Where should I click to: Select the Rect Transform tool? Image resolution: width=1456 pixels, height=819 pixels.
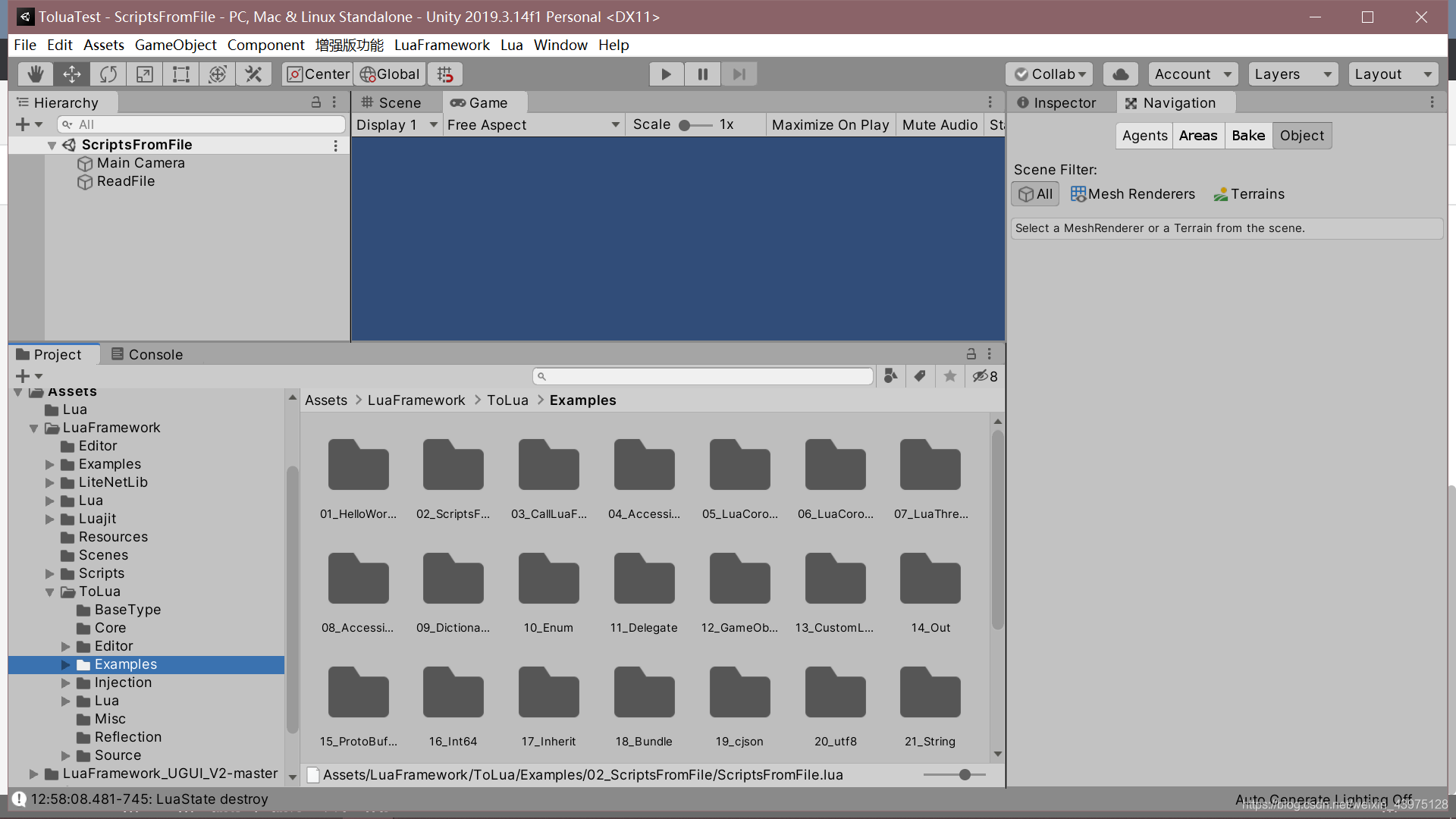pos(180,74)
